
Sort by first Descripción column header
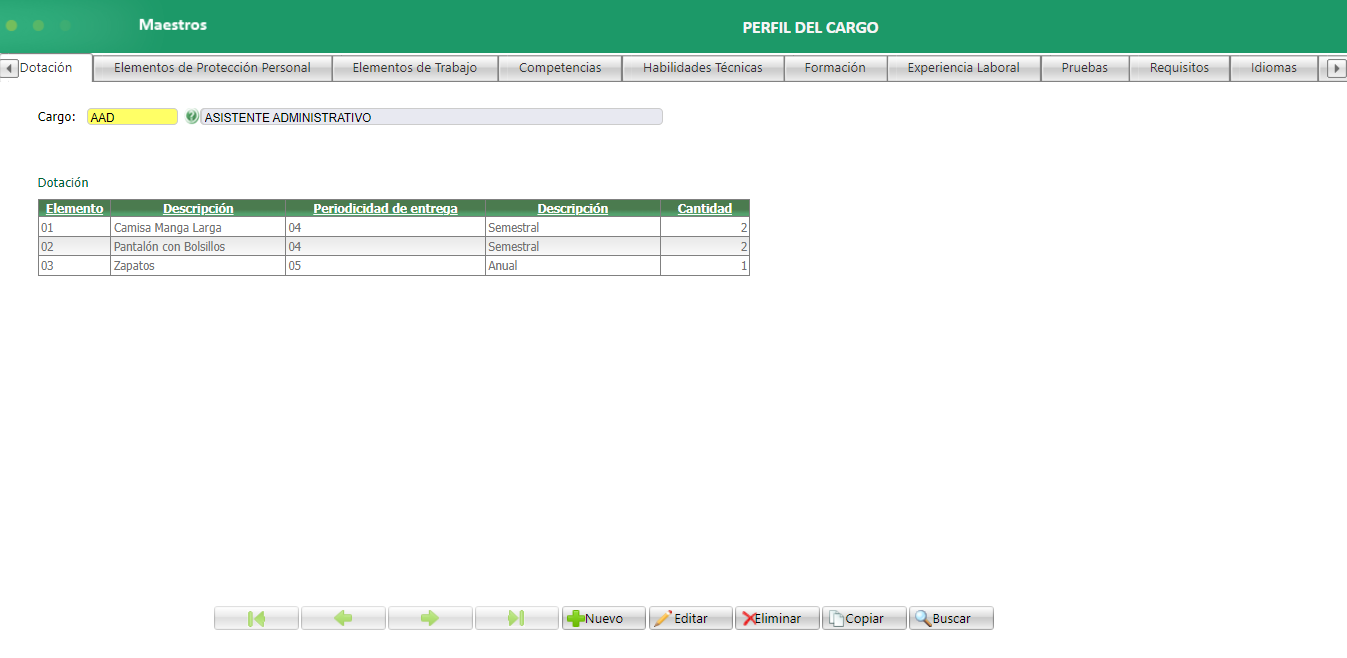click(x=198, y=209)
